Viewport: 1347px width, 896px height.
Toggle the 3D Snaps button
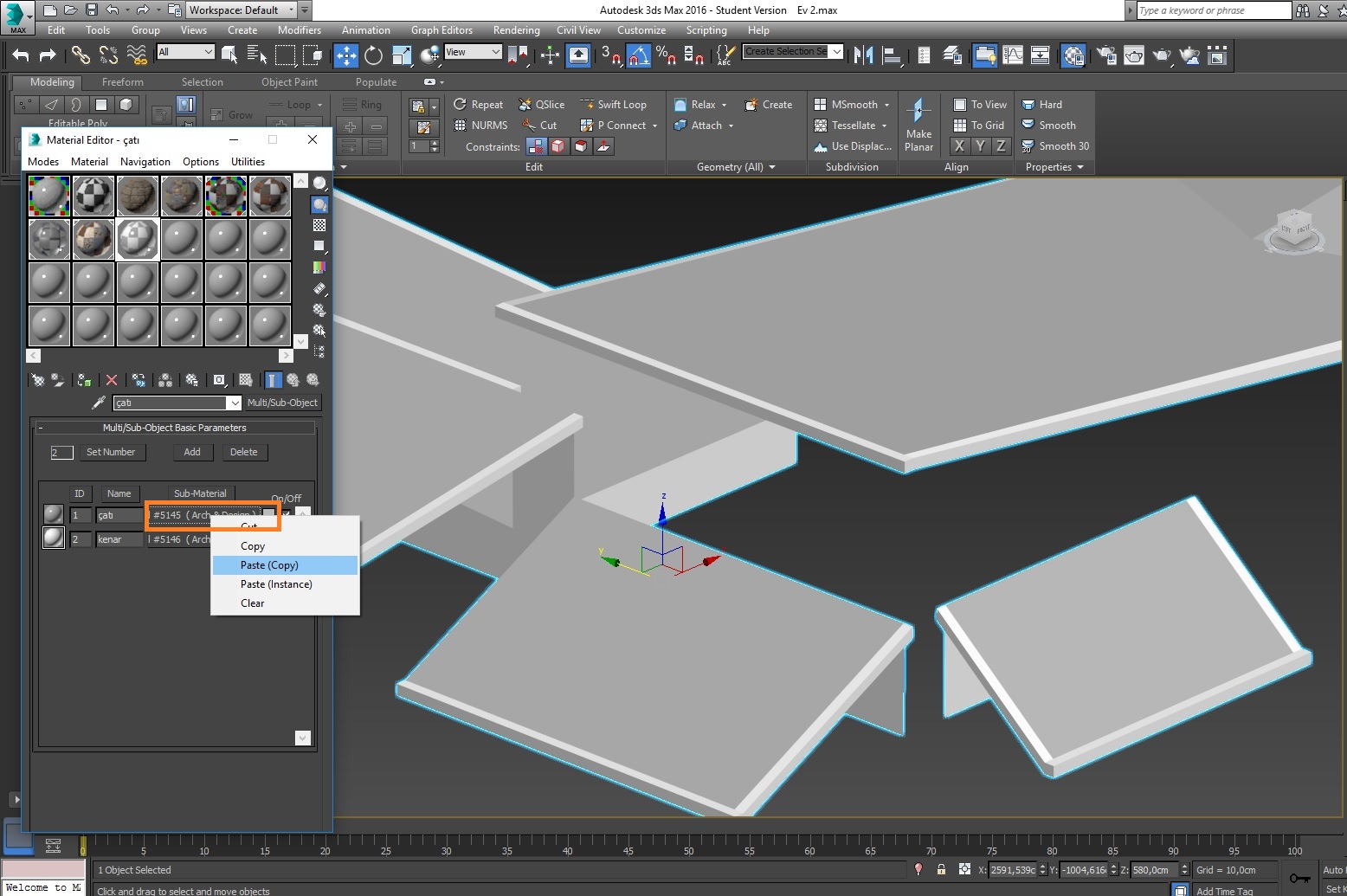610,55
